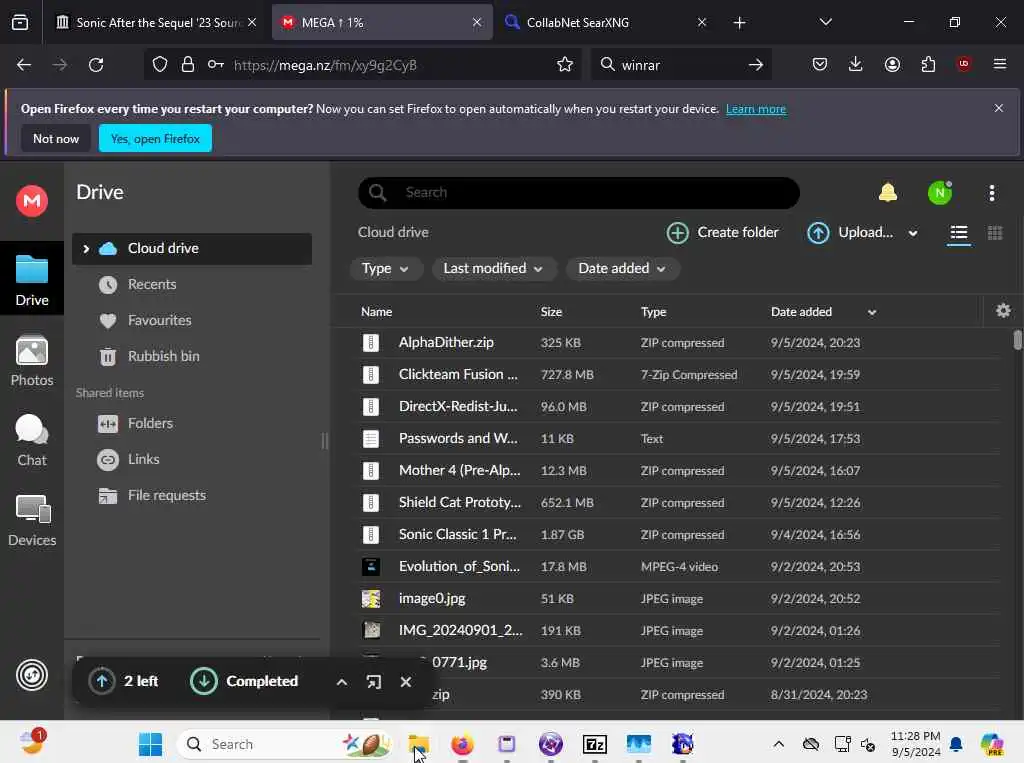
Task: Open Save to Pocket icon
Action: pos(820,64)
